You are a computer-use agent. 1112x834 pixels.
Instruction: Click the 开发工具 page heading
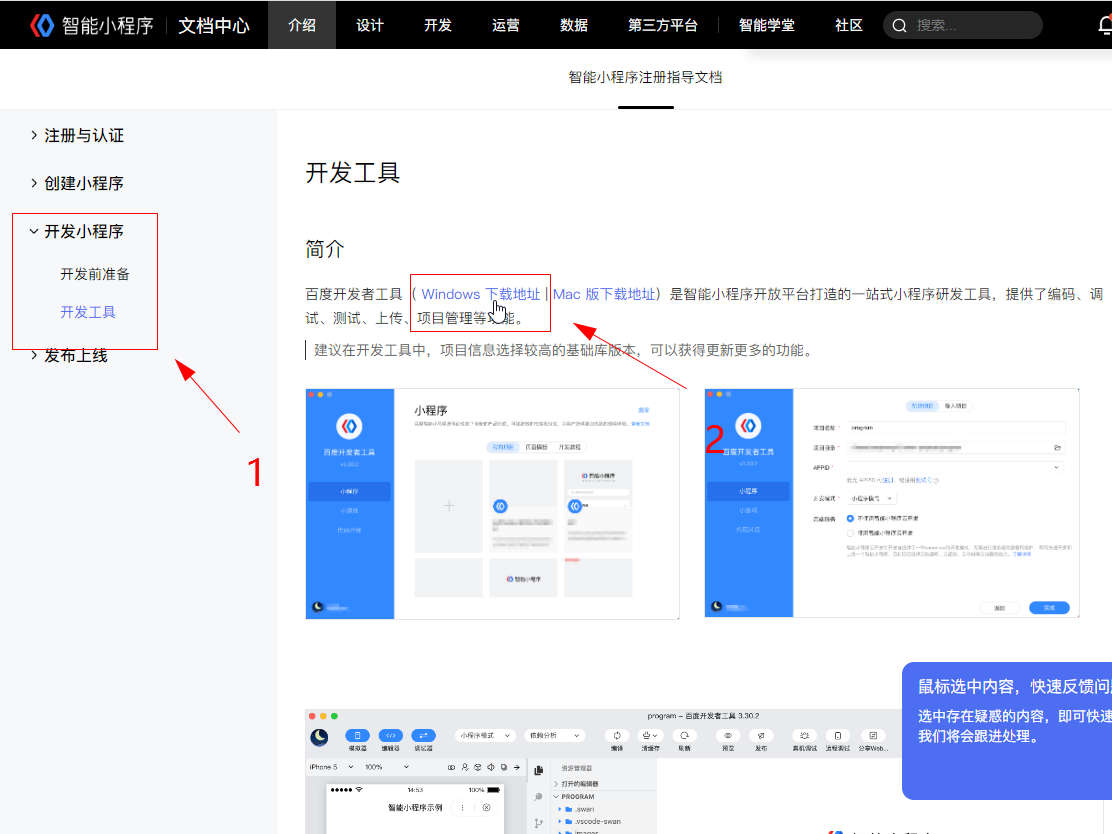pos(352,172)
